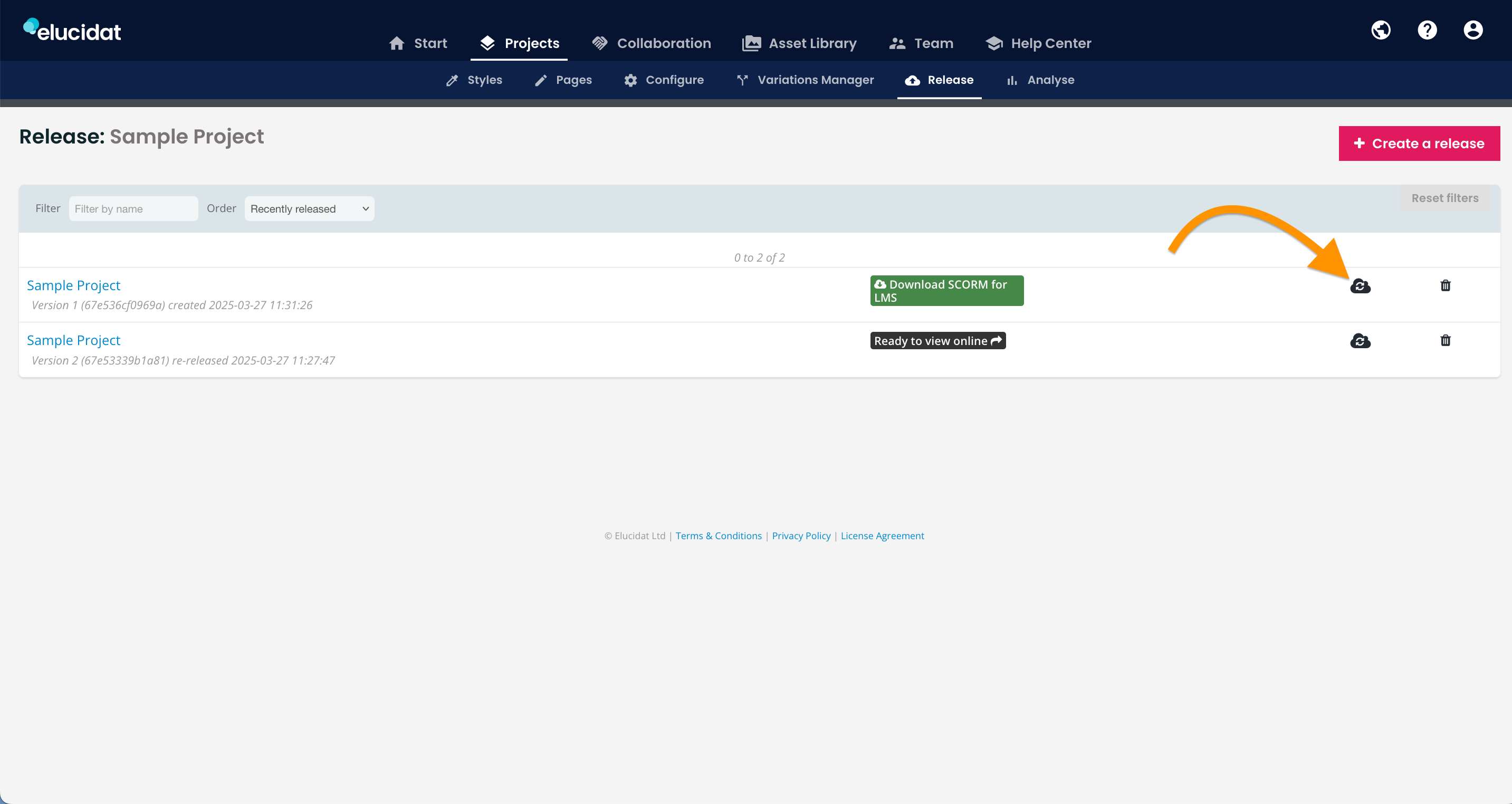Open the Team tab
The width and height of the screenshot is (1512, 804).
[x=921, y=43]
